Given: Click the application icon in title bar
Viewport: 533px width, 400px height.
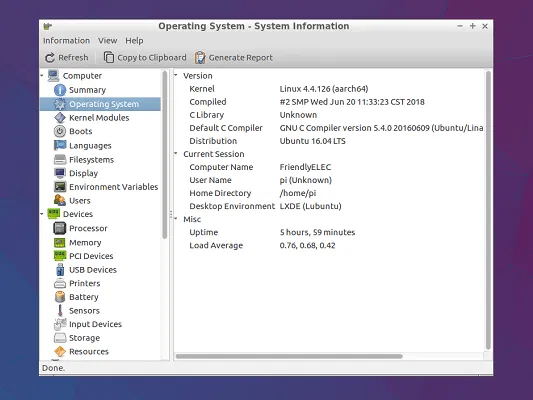Looking at the screenshot, I should click(x=47, y=26).
